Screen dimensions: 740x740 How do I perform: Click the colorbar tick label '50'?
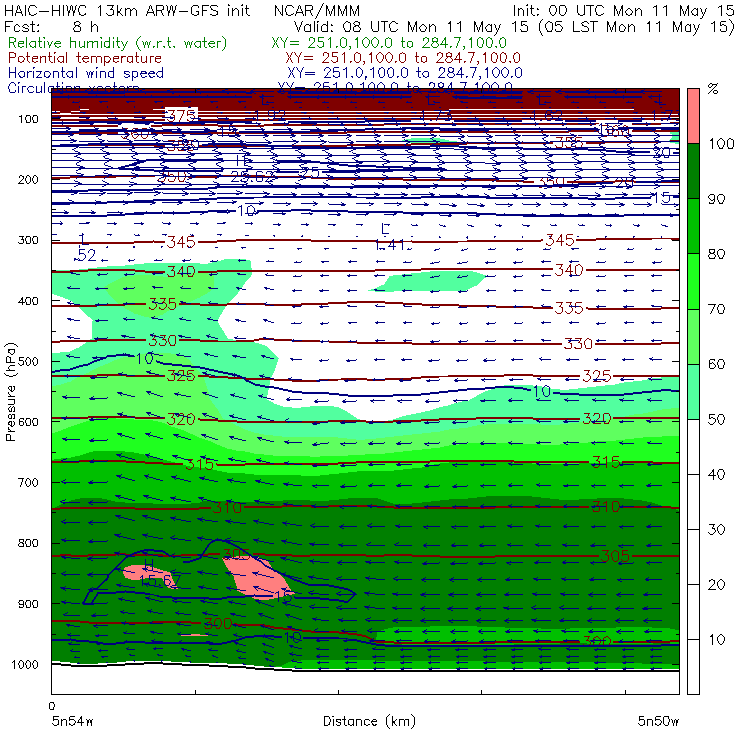click(716, 420)
